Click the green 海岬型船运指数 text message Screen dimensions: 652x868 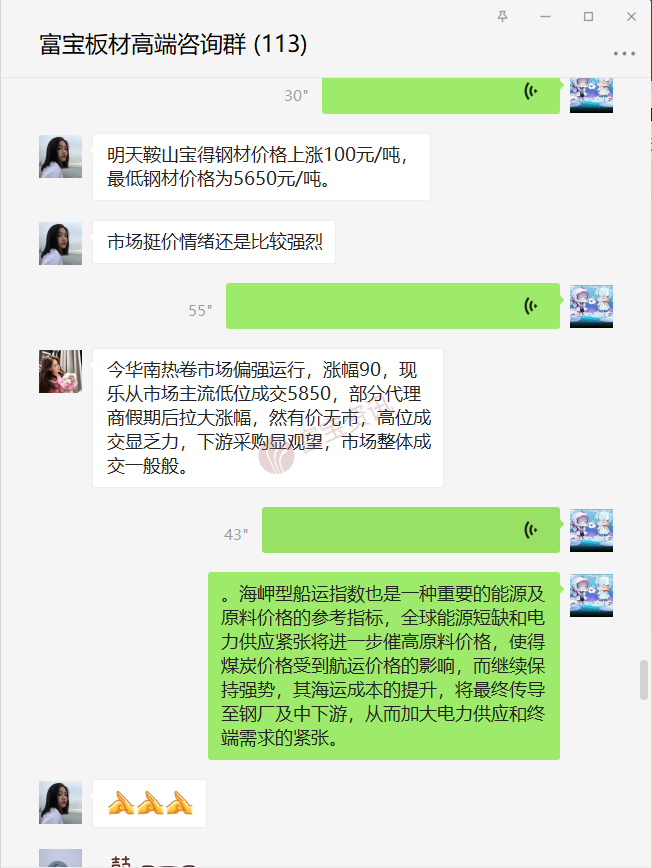pyautogui.click(x=384, y=666)
